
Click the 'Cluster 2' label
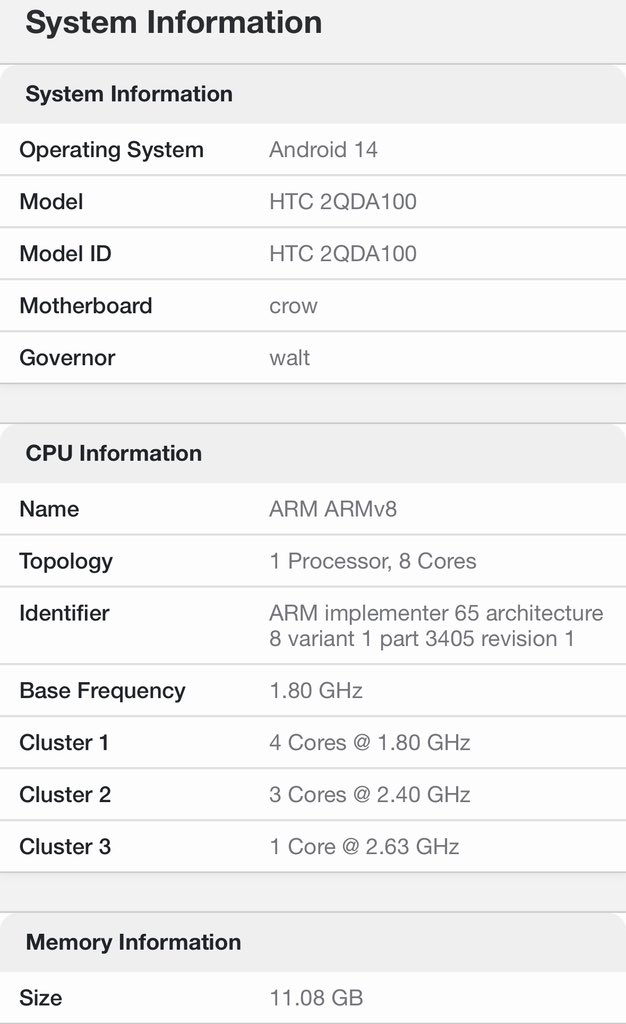pyautogui.click(x=65, y=795)
